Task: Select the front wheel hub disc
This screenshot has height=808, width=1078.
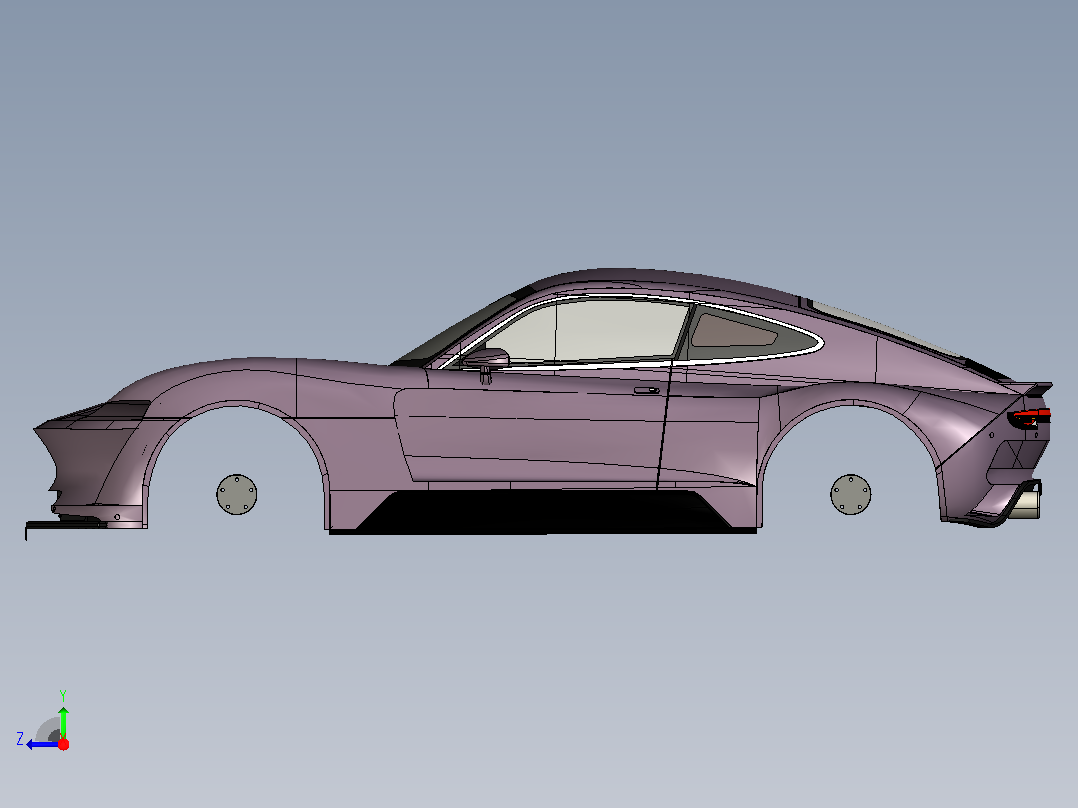Action: 236,494
